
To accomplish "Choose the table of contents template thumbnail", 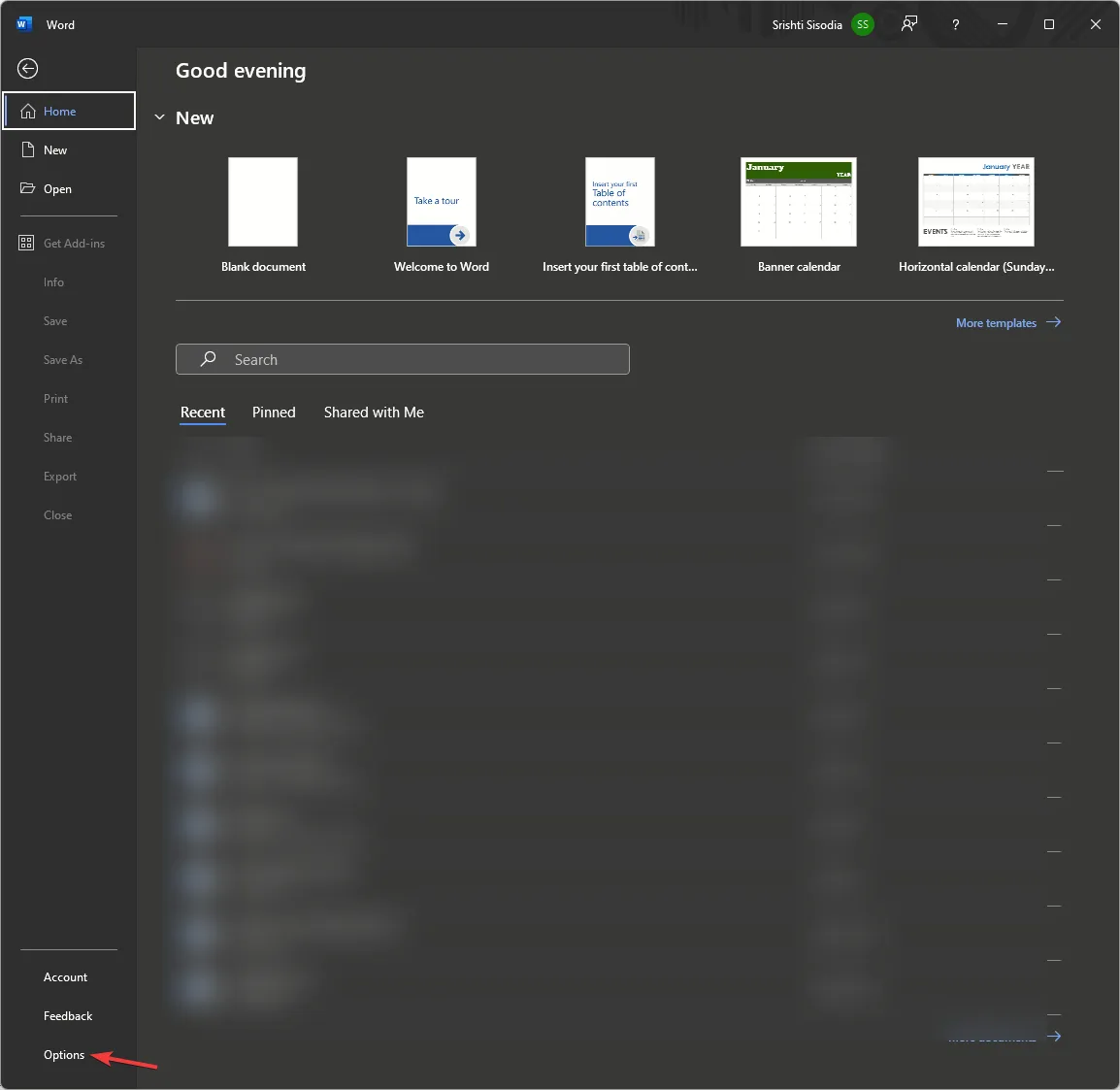I will (620, 202).
